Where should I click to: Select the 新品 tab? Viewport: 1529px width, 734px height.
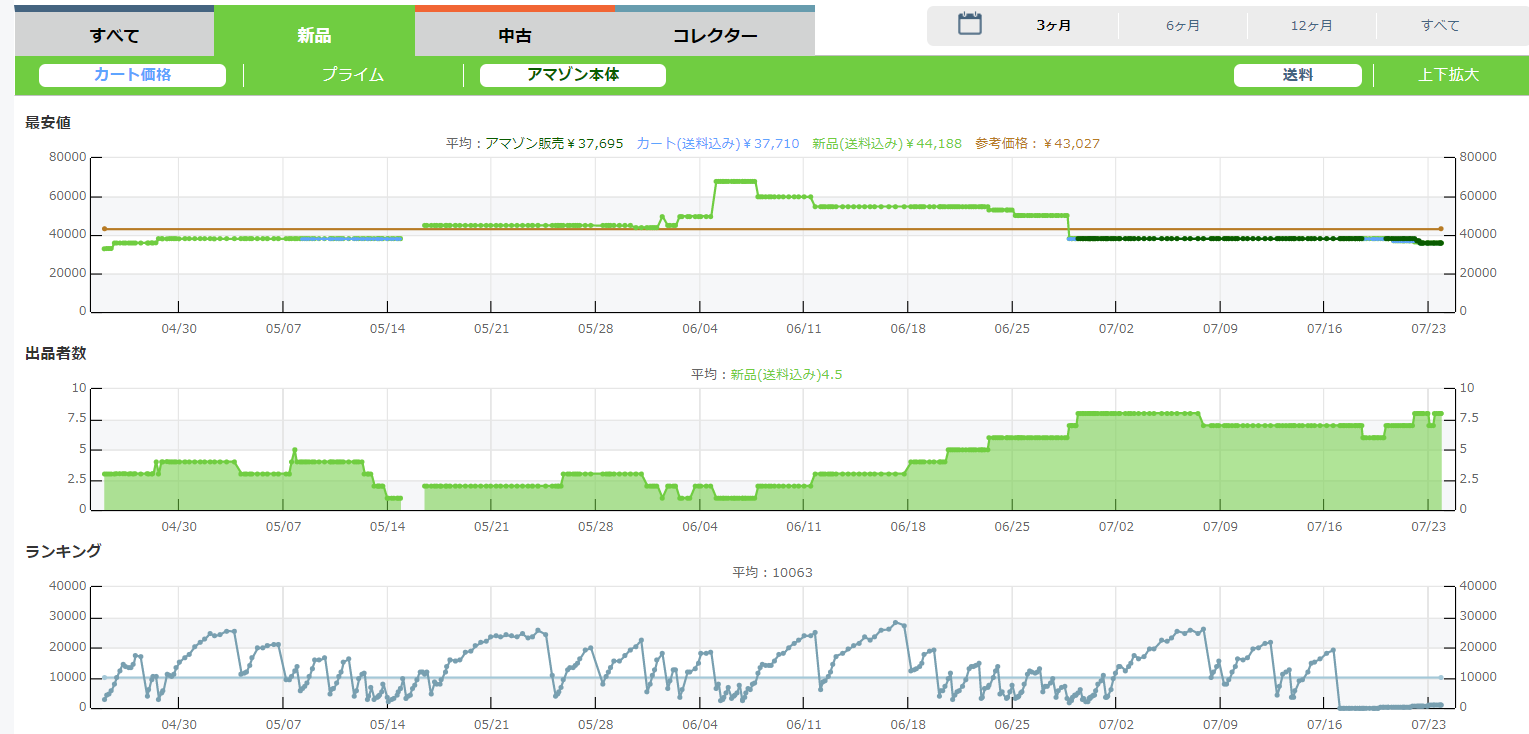314,36
